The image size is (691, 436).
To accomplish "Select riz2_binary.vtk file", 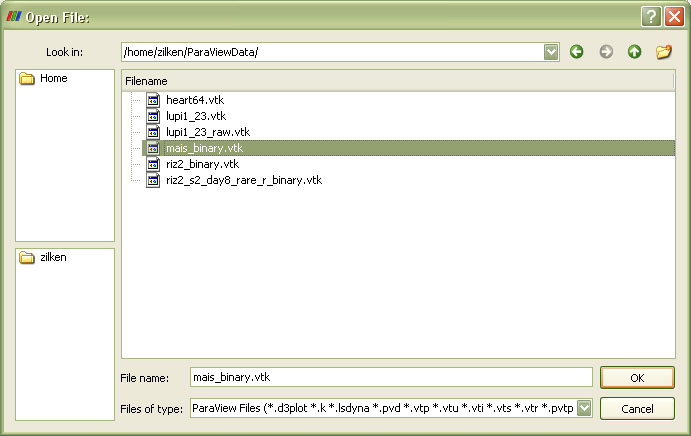I will pyautogui.click(x=202, y=164).
